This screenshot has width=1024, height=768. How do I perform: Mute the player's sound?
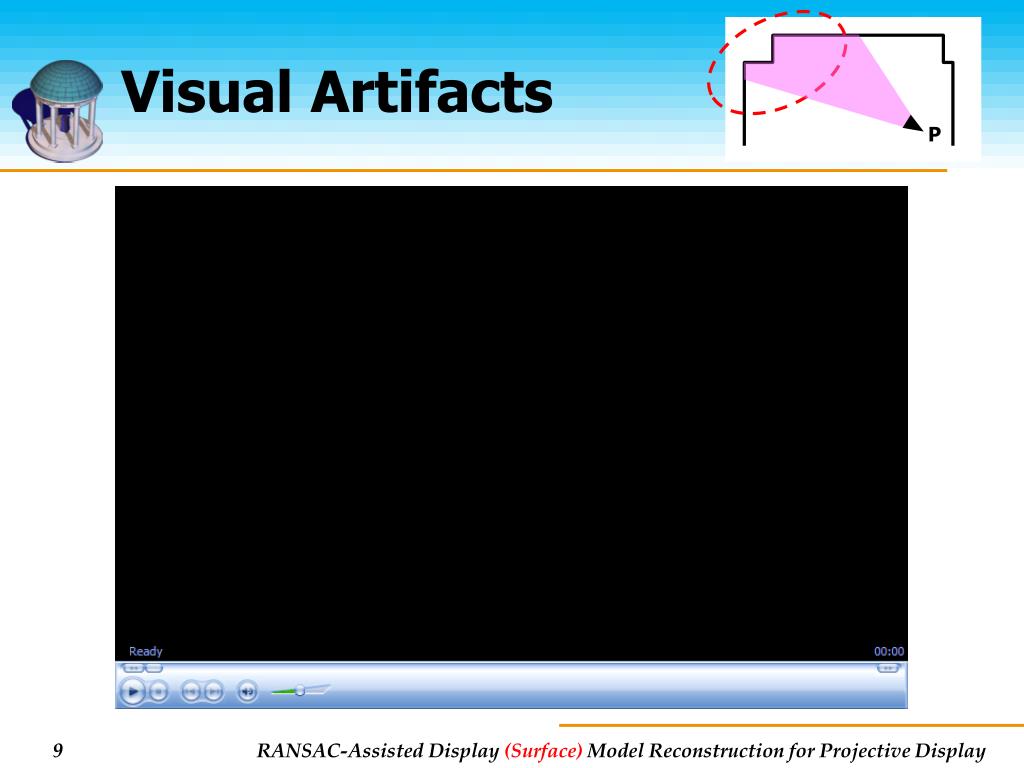248,691
